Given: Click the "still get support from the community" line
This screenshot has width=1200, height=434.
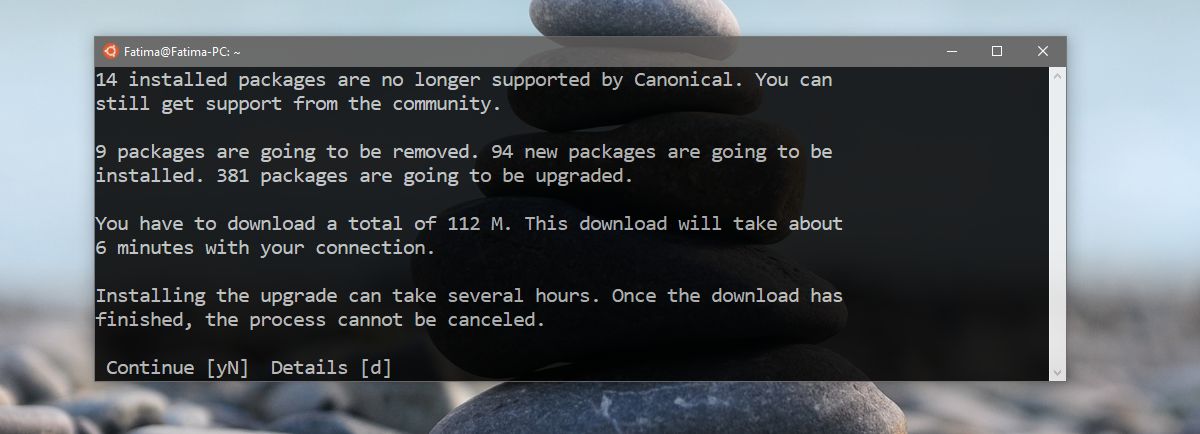Looking at the screenshot, I should pyautogui.click(x=297, y=104).
